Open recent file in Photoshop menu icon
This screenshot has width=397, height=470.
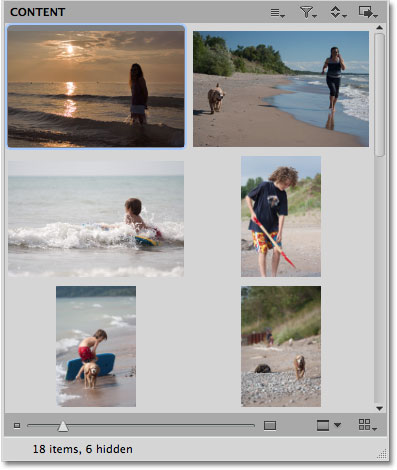(x=368, y=13)
